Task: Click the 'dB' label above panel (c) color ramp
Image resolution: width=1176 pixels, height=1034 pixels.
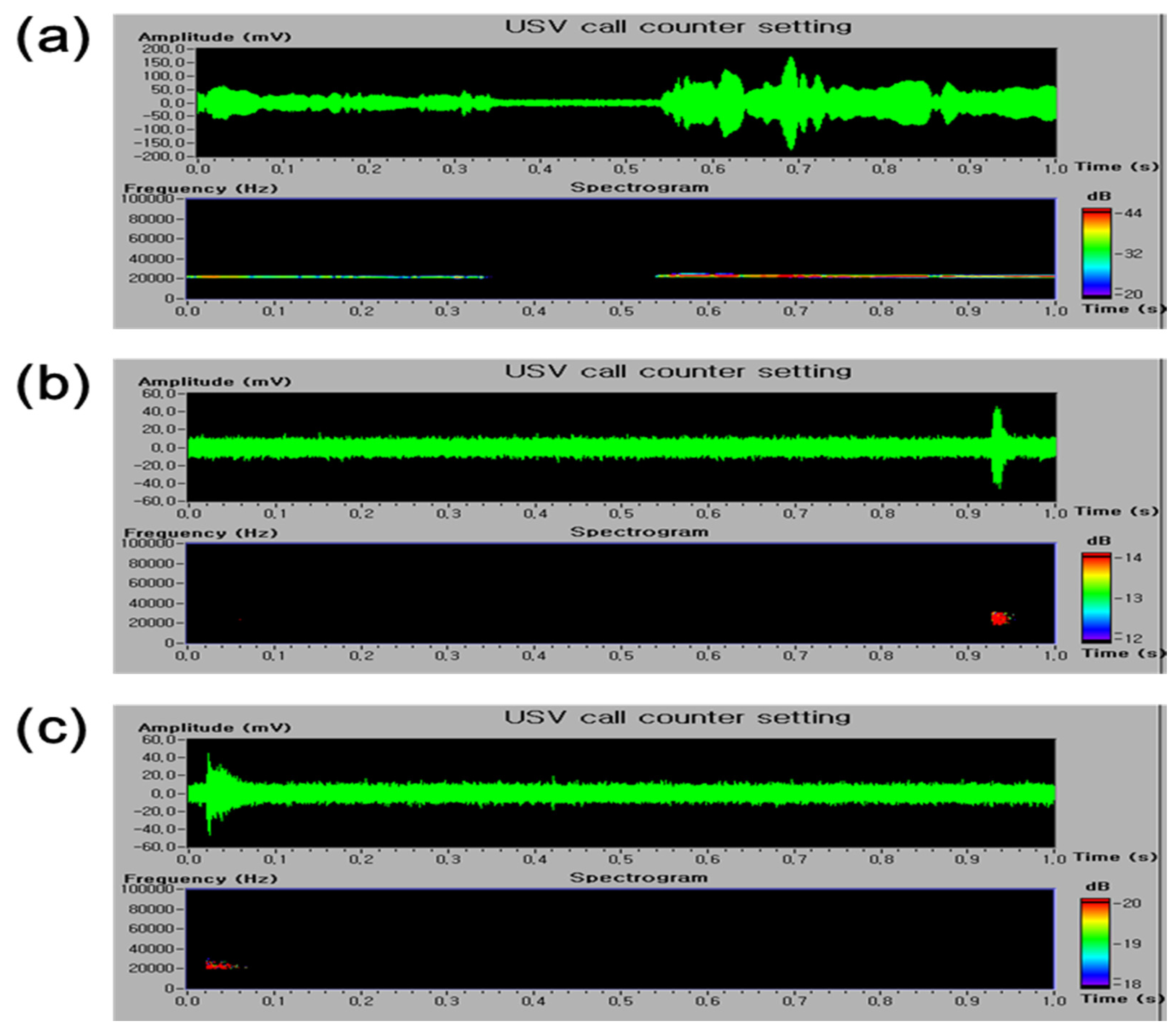Action: tap(1097, 887)
